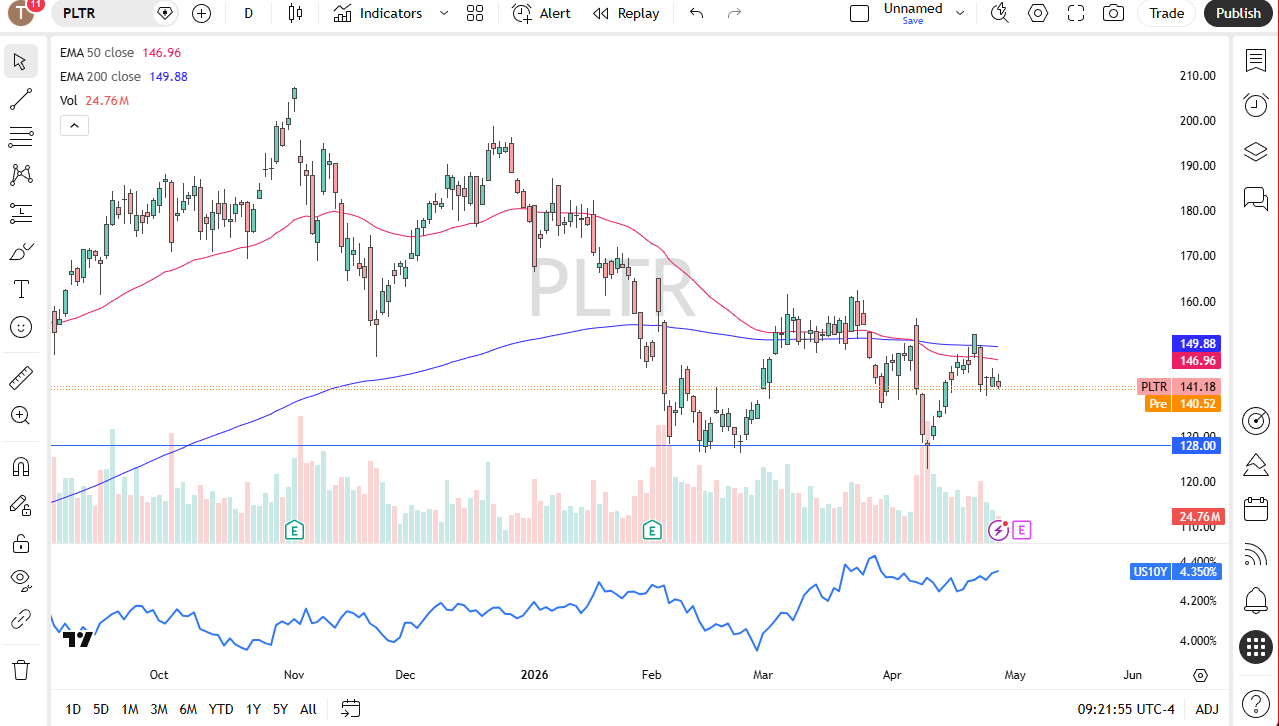This screenshot has width=1279, height=726.
Task: Select the zoom in tool
Action: [21, 416]
